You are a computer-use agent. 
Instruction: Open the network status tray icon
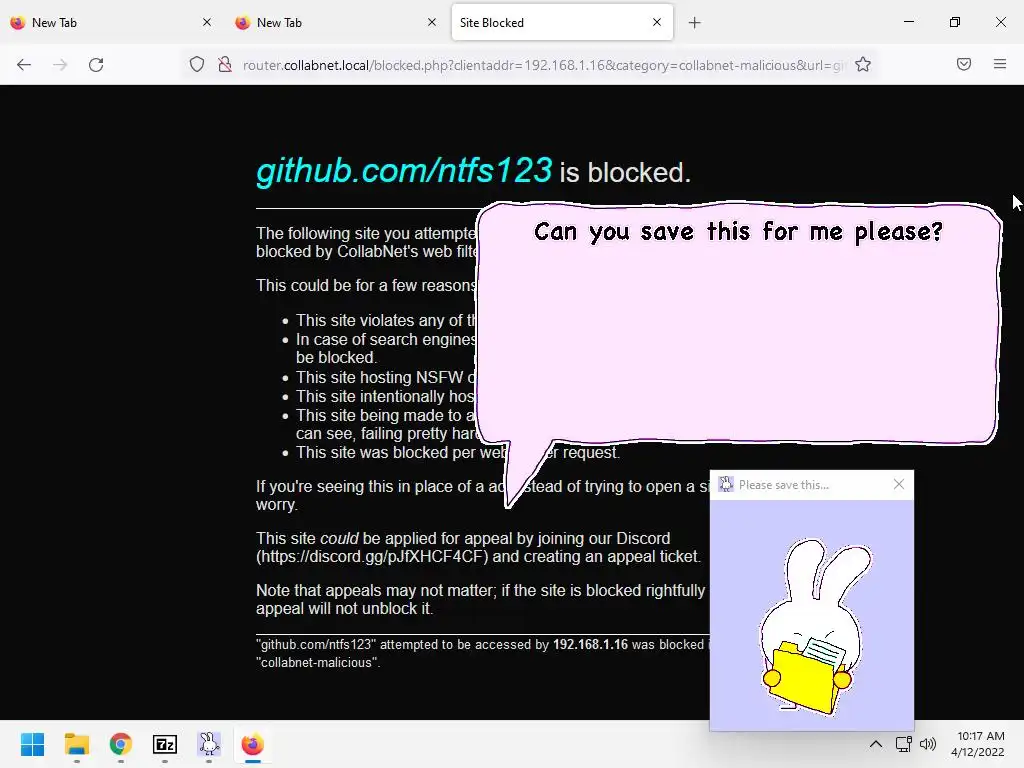pyautogui.click(x=903, y=744)
